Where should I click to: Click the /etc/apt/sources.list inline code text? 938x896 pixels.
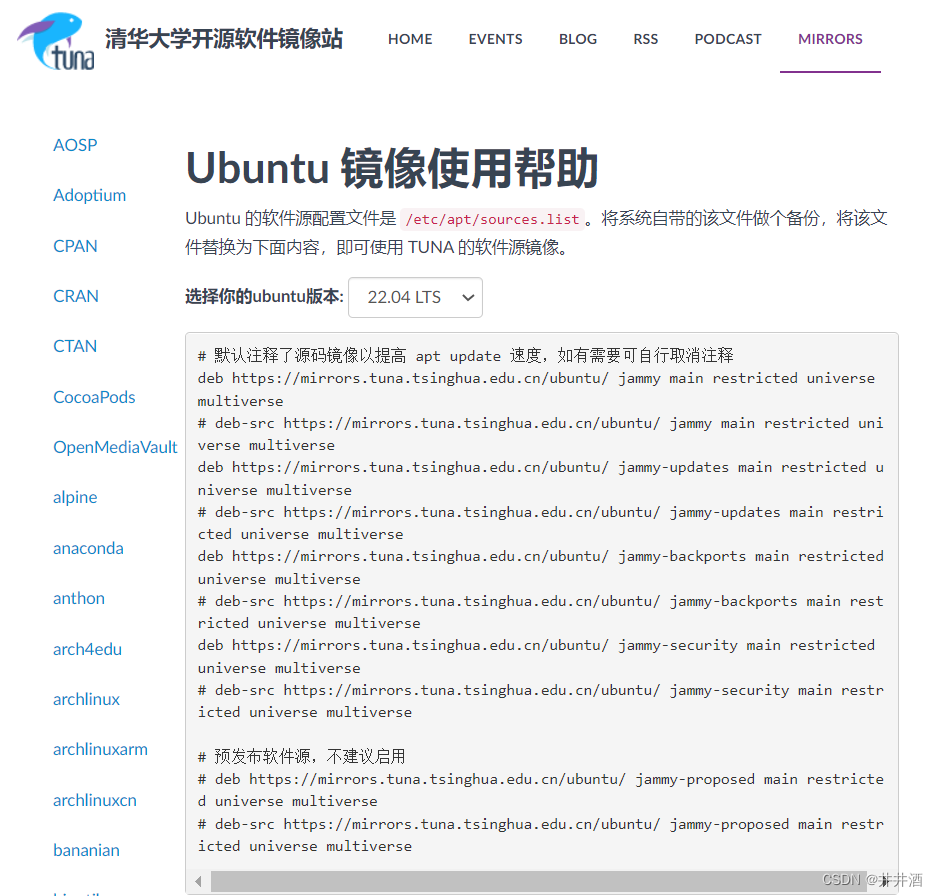492,220
